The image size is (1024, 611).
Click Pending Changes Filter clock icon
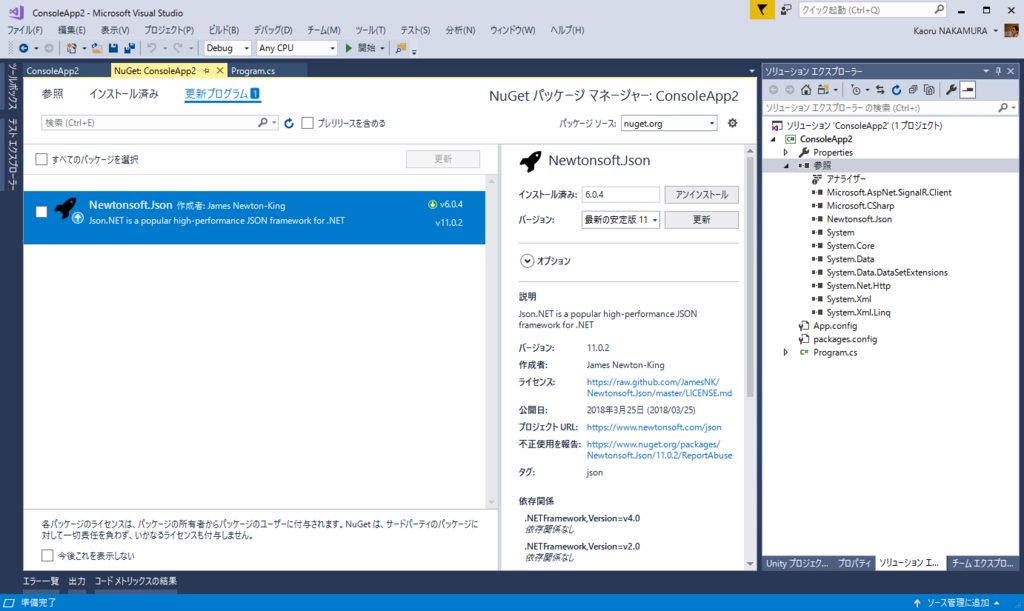[856, 90]
